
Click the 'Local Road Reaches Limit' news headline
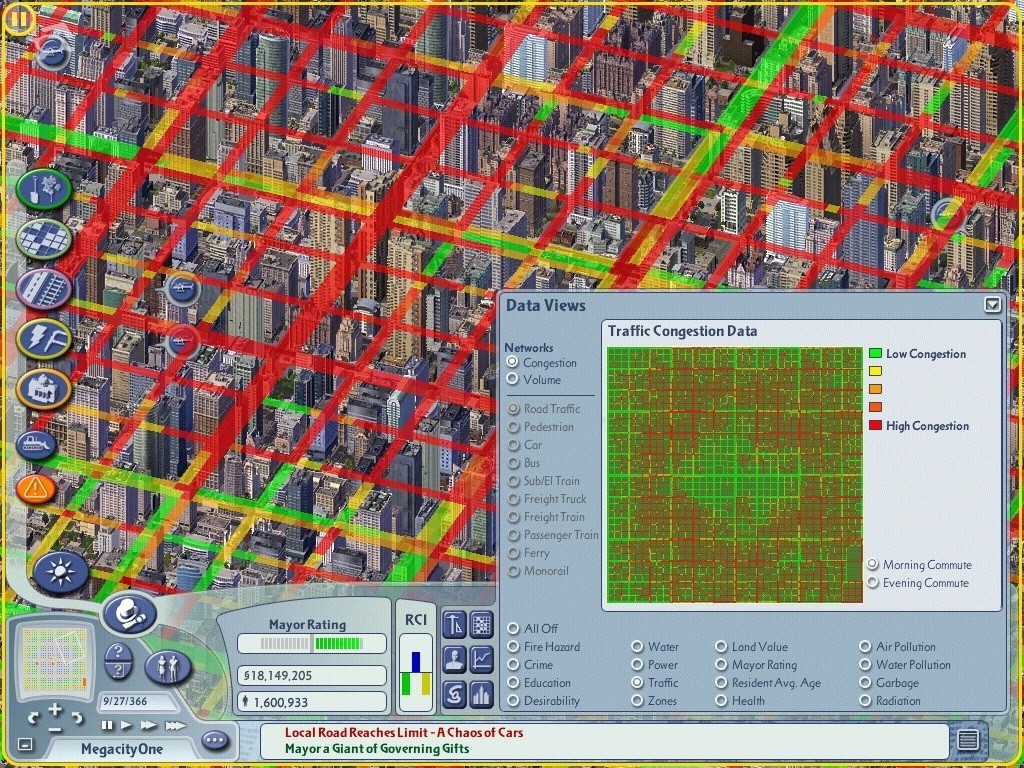point(404,733)
